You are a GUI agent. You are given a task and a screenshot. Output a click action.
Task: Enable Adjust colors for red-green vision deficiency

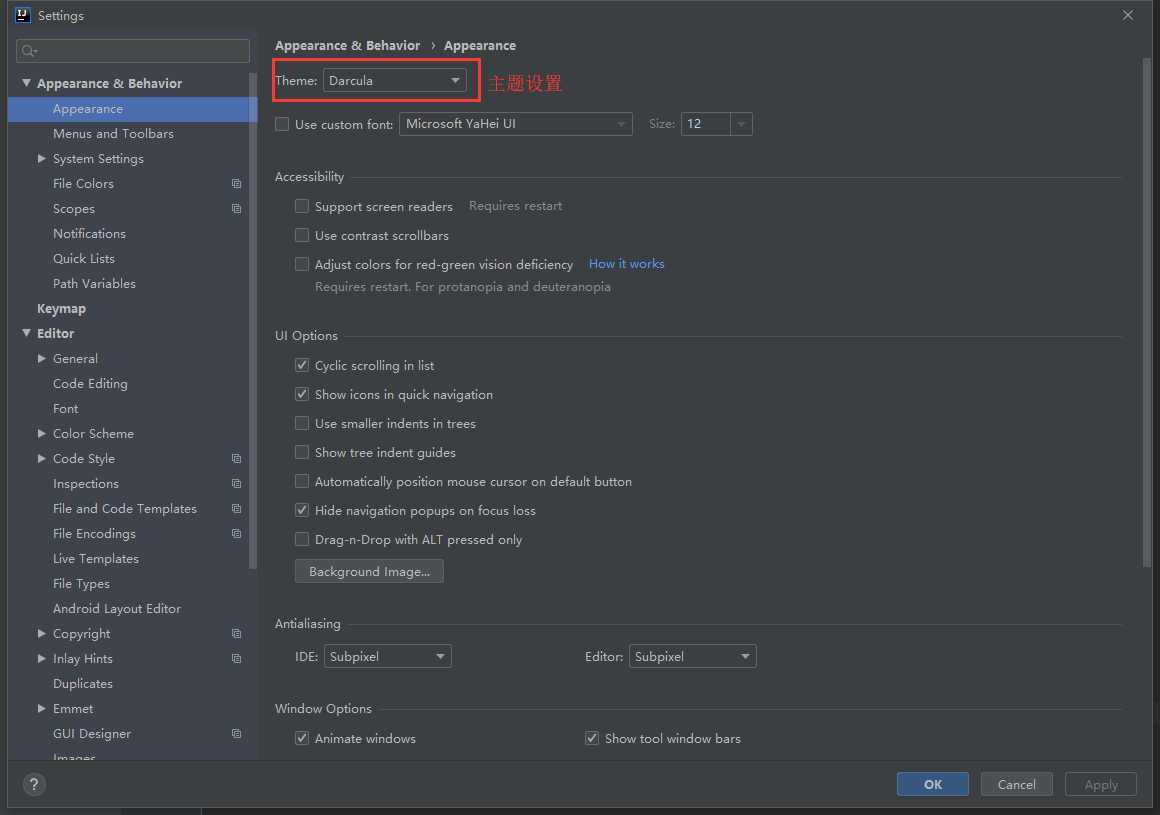[x=302, y=264]
